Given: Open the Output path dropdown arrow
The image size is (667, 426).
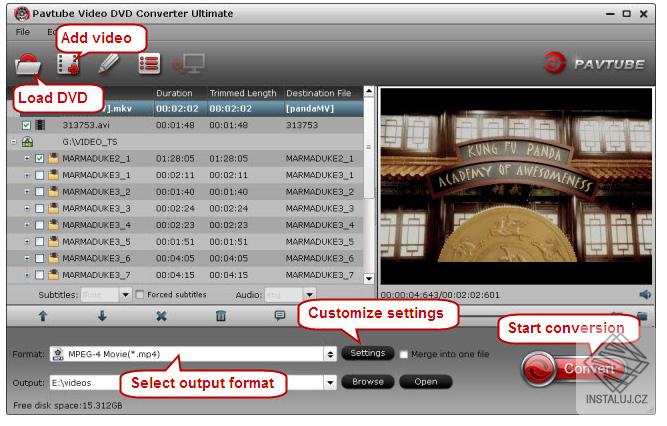Looking at the screenshot, I should (330, 383).
